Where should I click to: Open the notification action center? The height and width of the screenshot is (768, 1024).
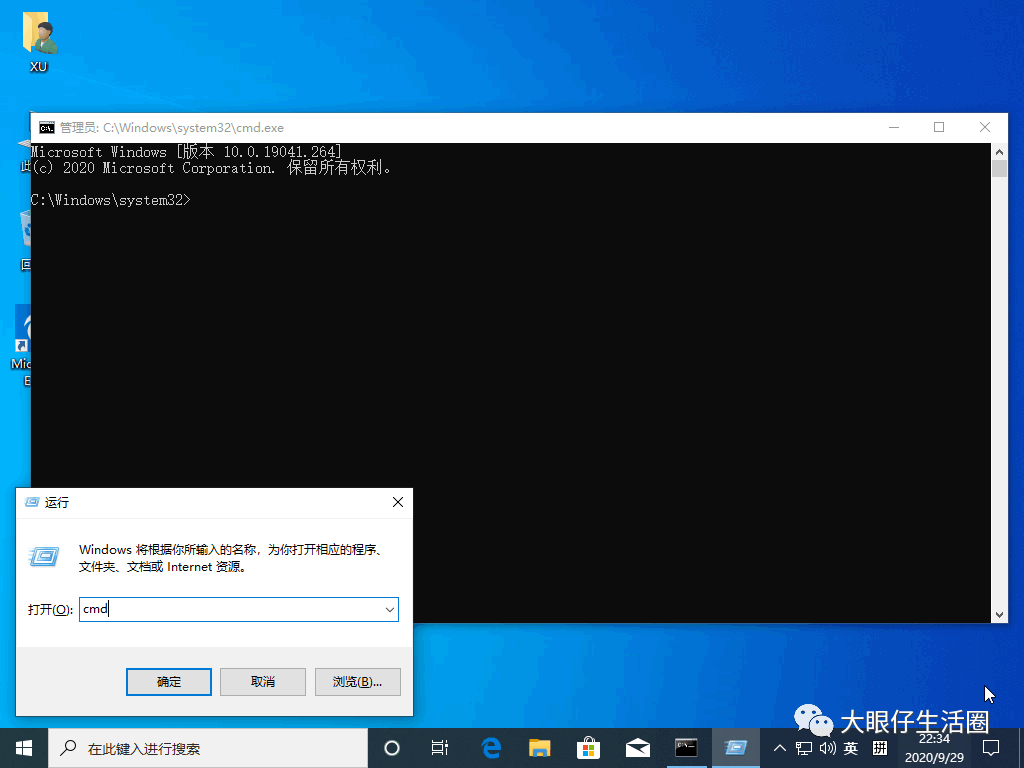click(991, 748)
